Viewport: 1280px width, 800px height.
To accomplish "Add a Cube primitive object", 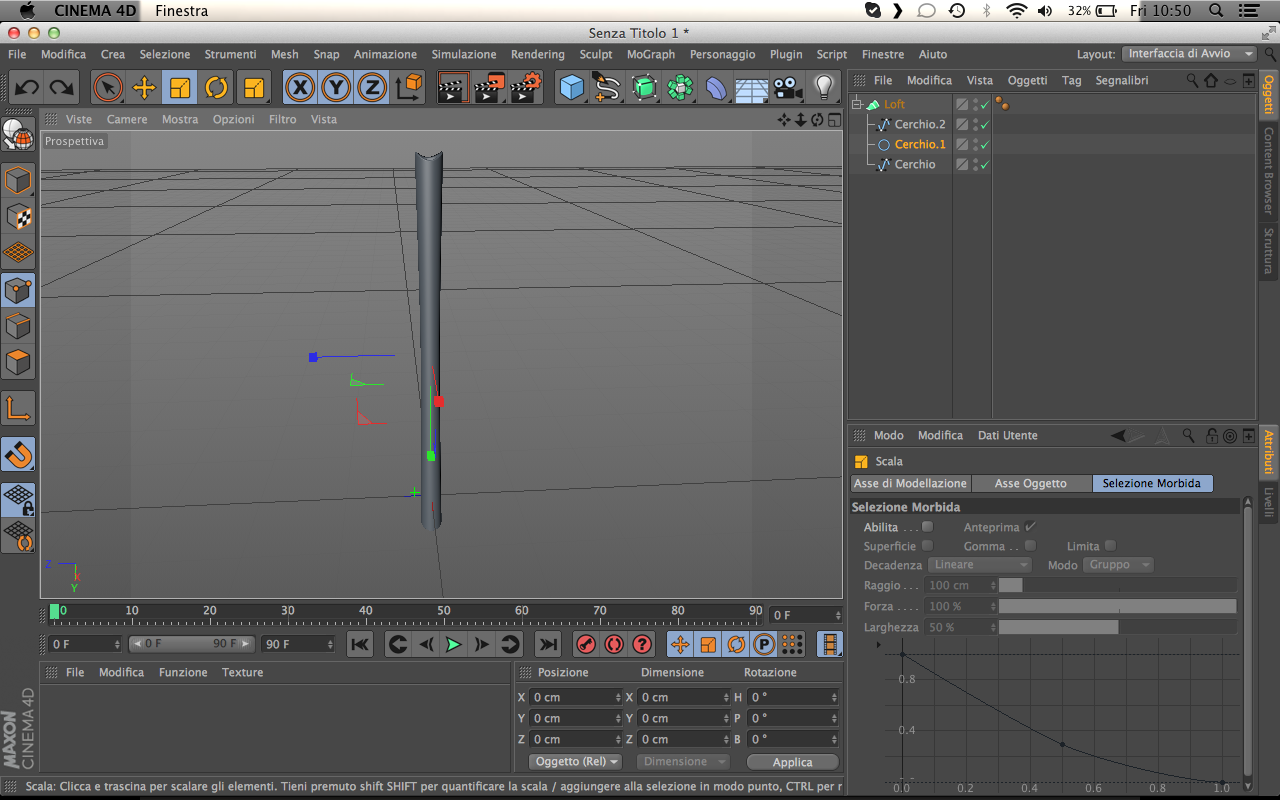I will (571, 88).
